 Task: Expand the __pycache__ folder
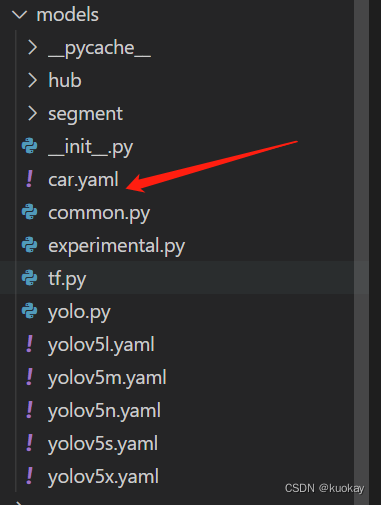point(32,48)
